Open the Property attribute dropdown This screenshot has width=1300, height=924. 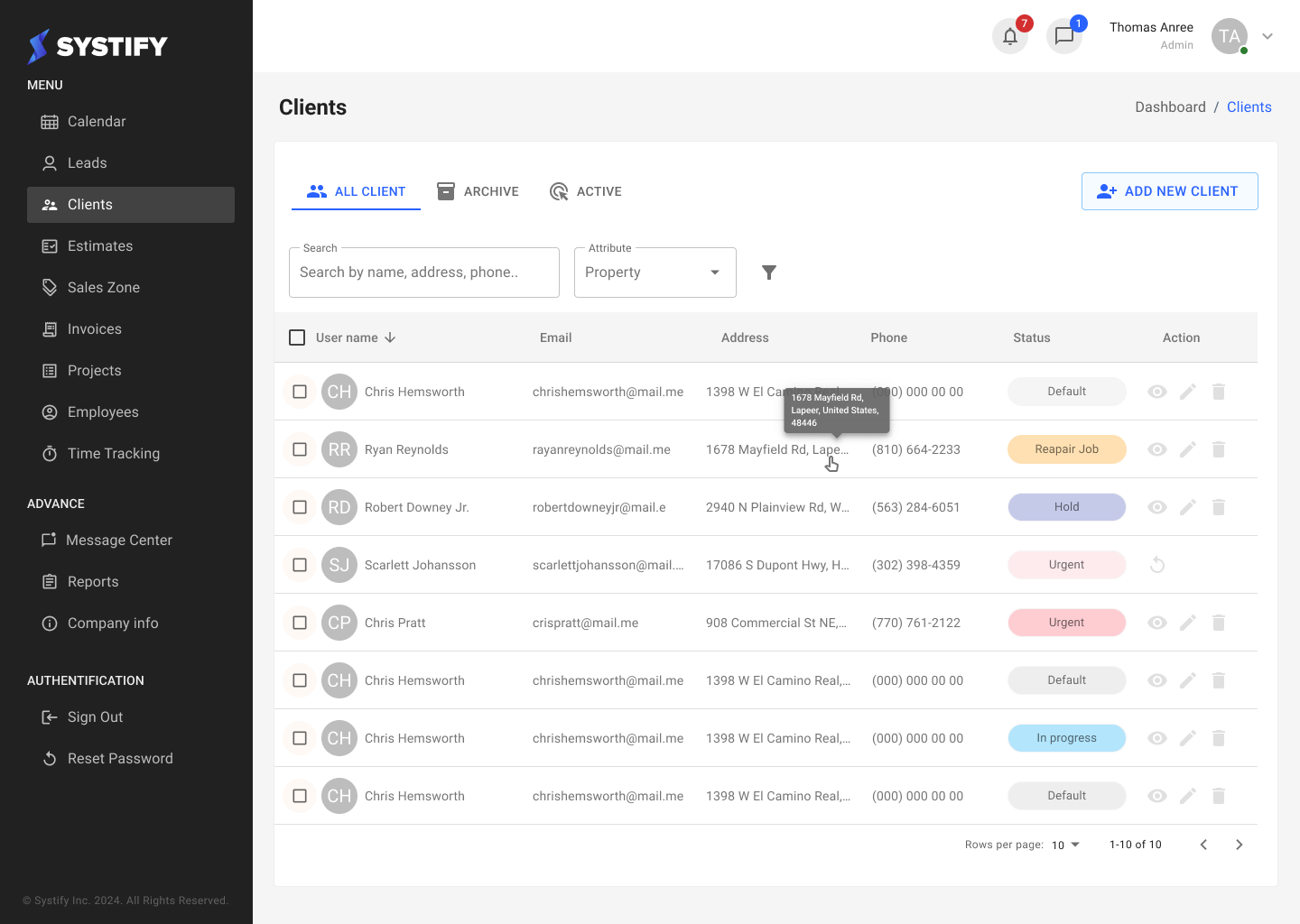[x=655, y=272]
